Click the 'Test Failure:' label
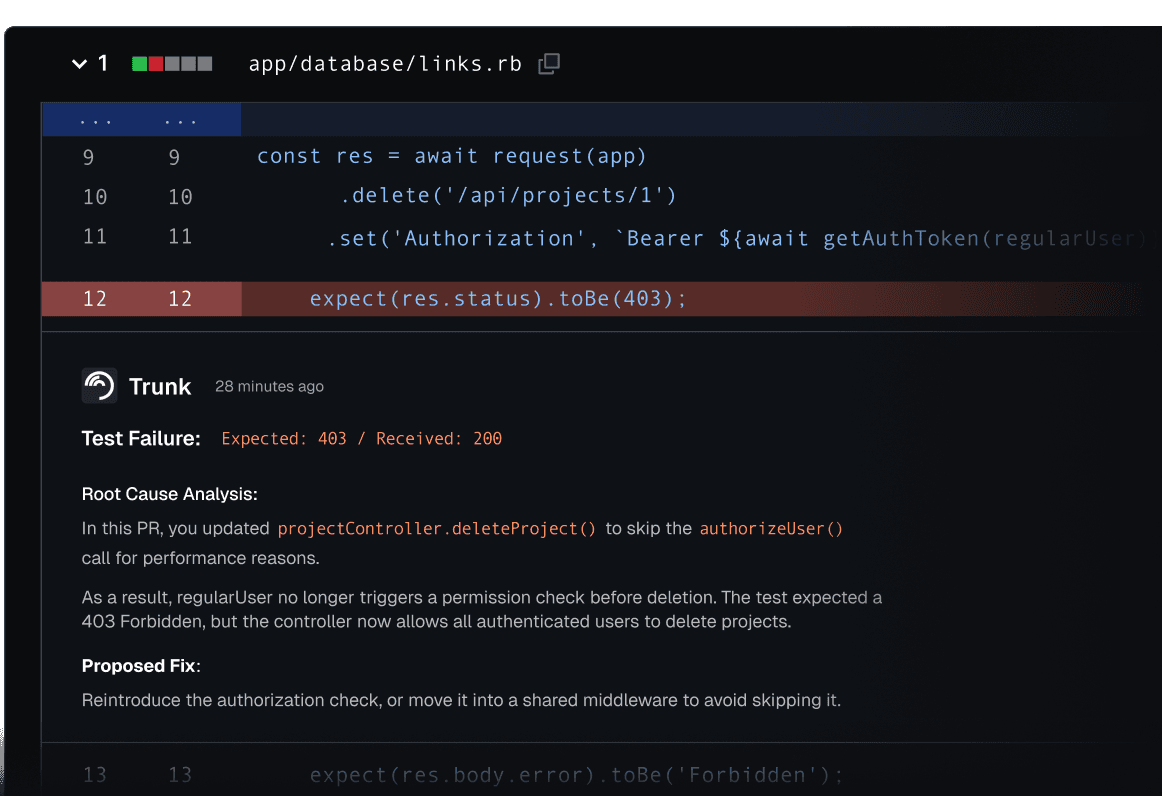This screenshot has height=796, width=1162. (x=141, y=439)
